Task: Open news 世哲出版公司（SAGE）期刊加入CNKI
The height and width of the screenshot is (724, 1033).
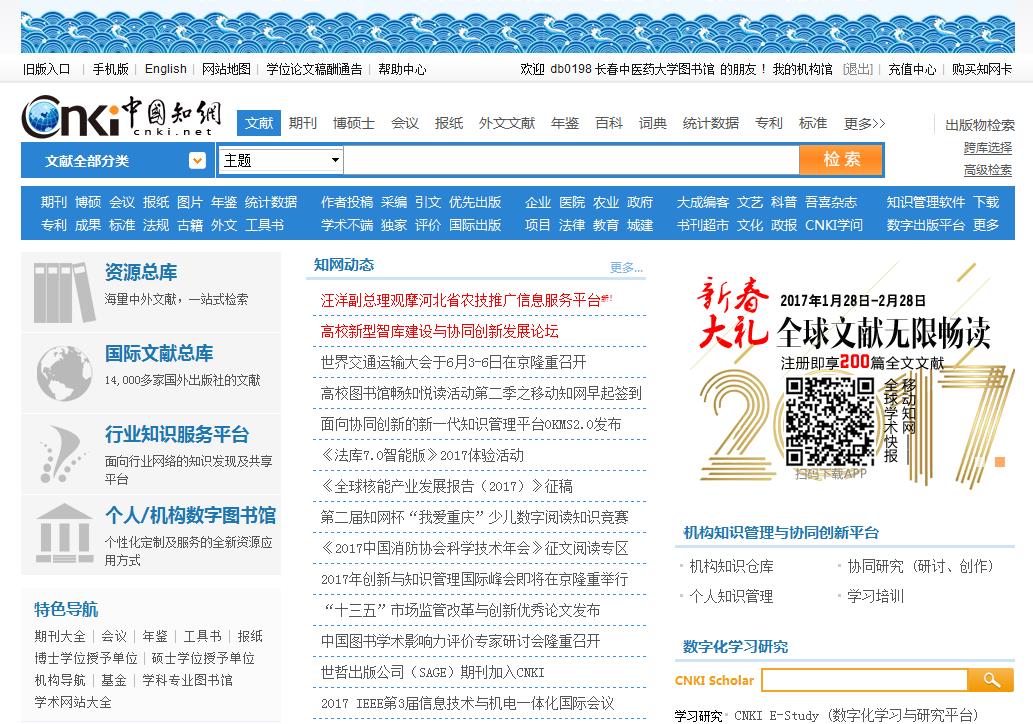Action: (x=432, y=673)
